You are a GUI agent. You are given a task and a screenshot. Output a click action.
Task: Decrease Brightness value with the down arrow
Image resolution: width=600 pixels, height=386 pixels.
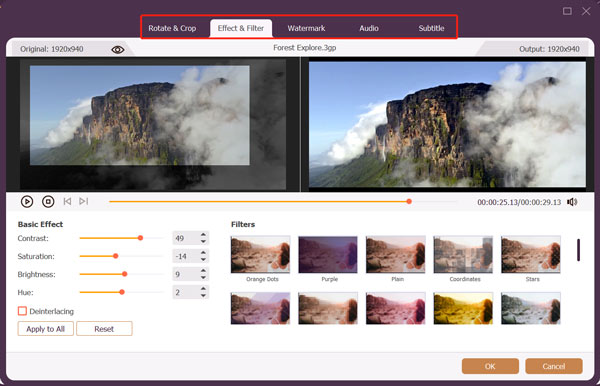[203, 277]
